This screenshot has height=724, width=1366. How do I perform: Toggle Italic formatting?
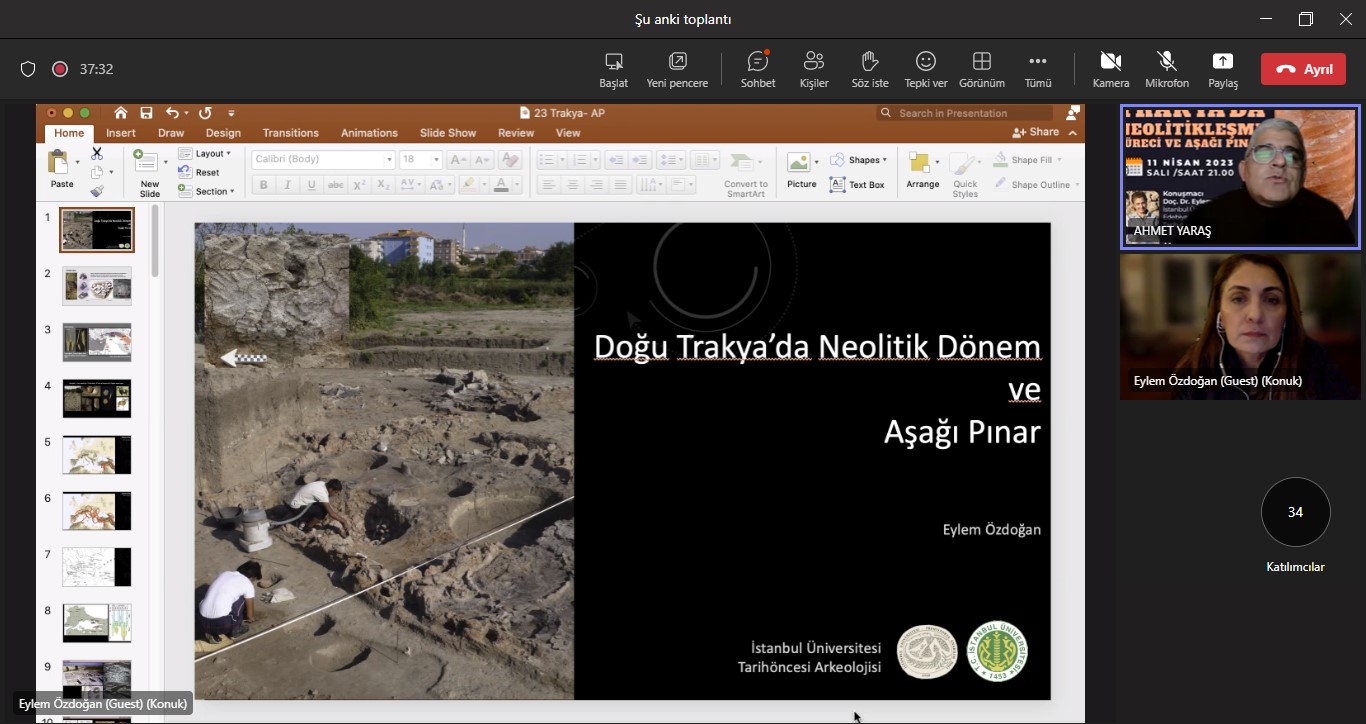pos(288,185)
